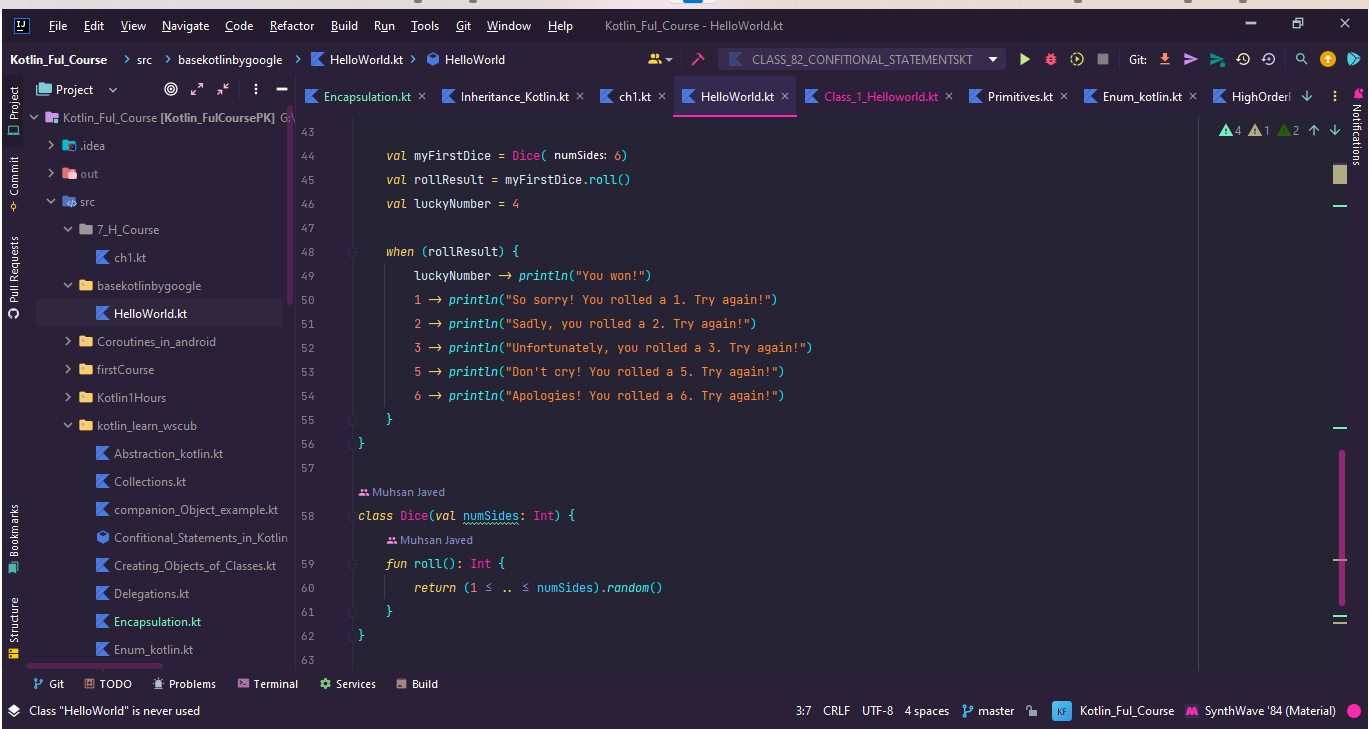This screenshot has height=729, width=1369.
Task: Click the Git pull (update project) icon
Action: (x=1165, y=59)
